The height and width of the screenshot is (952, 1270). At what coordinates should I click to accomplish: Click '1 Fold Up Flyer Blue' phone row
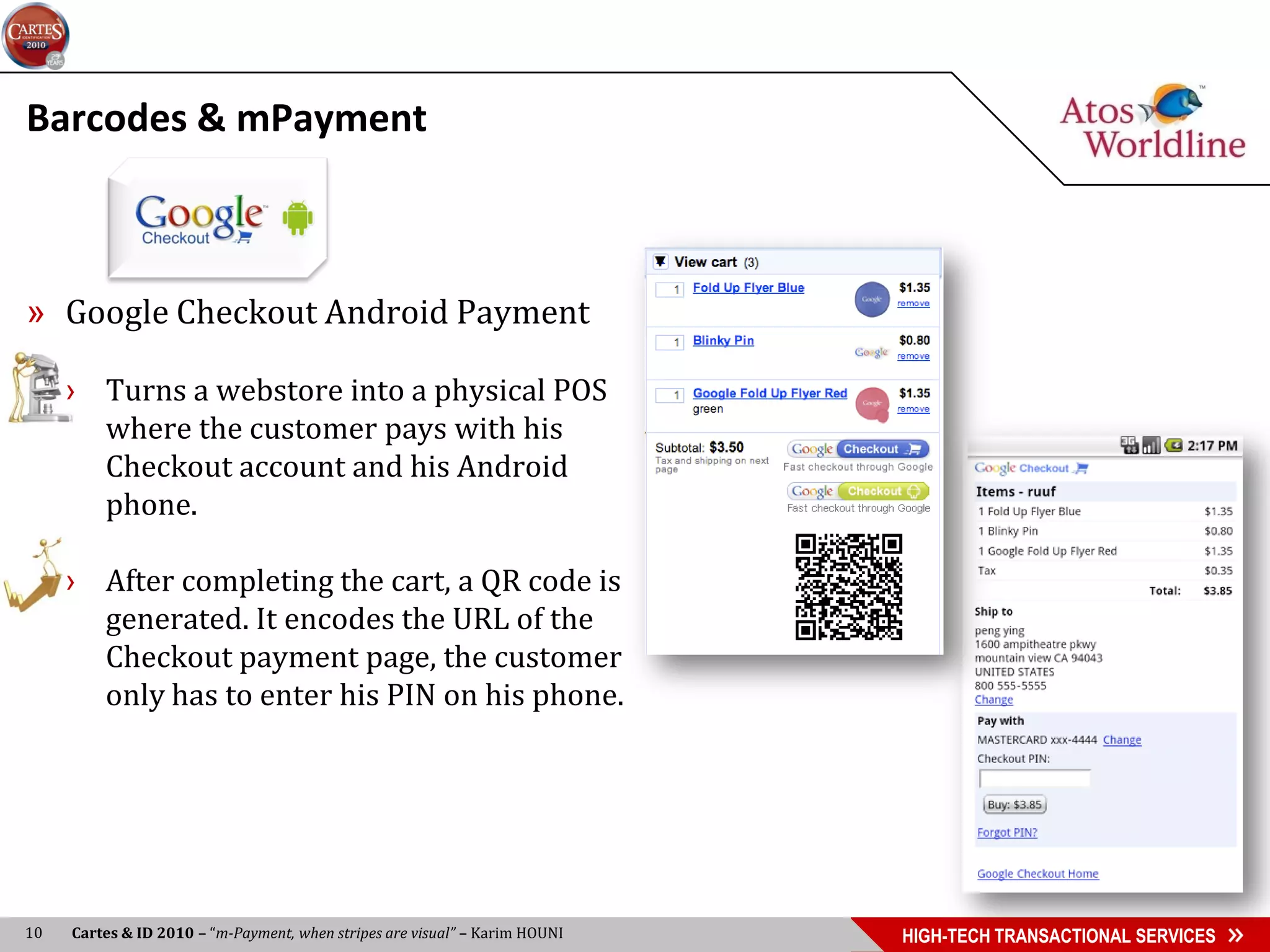pyautogui.click(x=1105, y=511)
